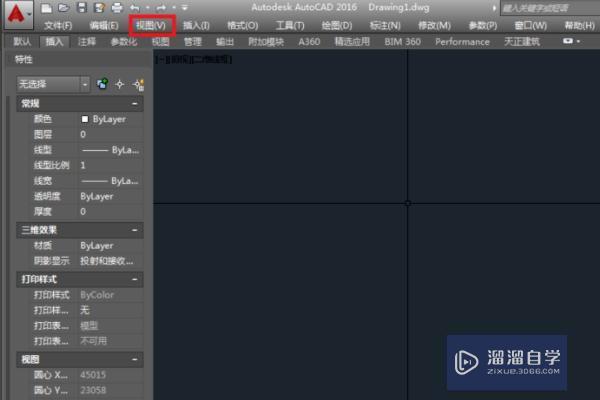The image size is (600, 400).
Task: Collapse the 三维效果 properties section
Action: pyautogui.click(x=134, y=230)
